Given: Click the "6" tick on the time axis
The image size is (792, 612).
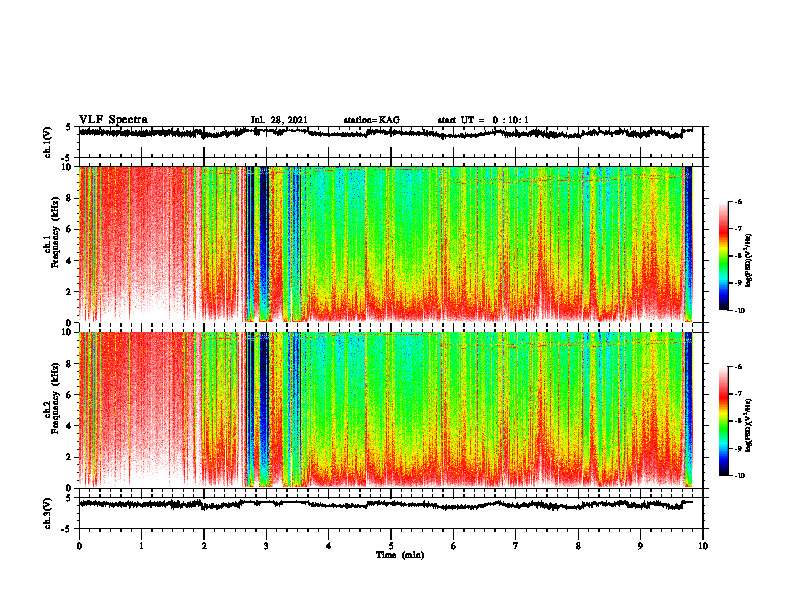Looking at the screenshot, I should click(454, 546).
